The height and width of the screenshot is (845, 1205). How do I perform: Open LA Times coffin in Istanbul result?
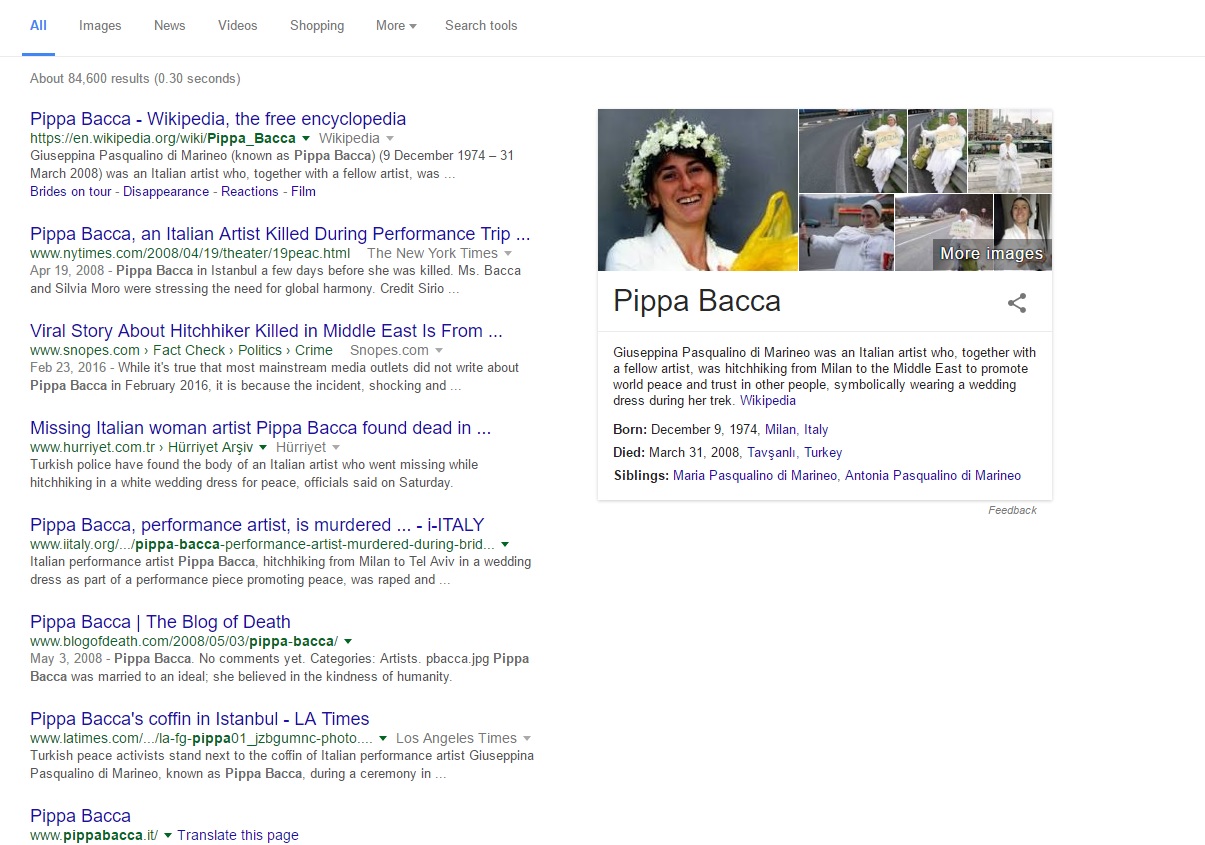pos(200,719)
